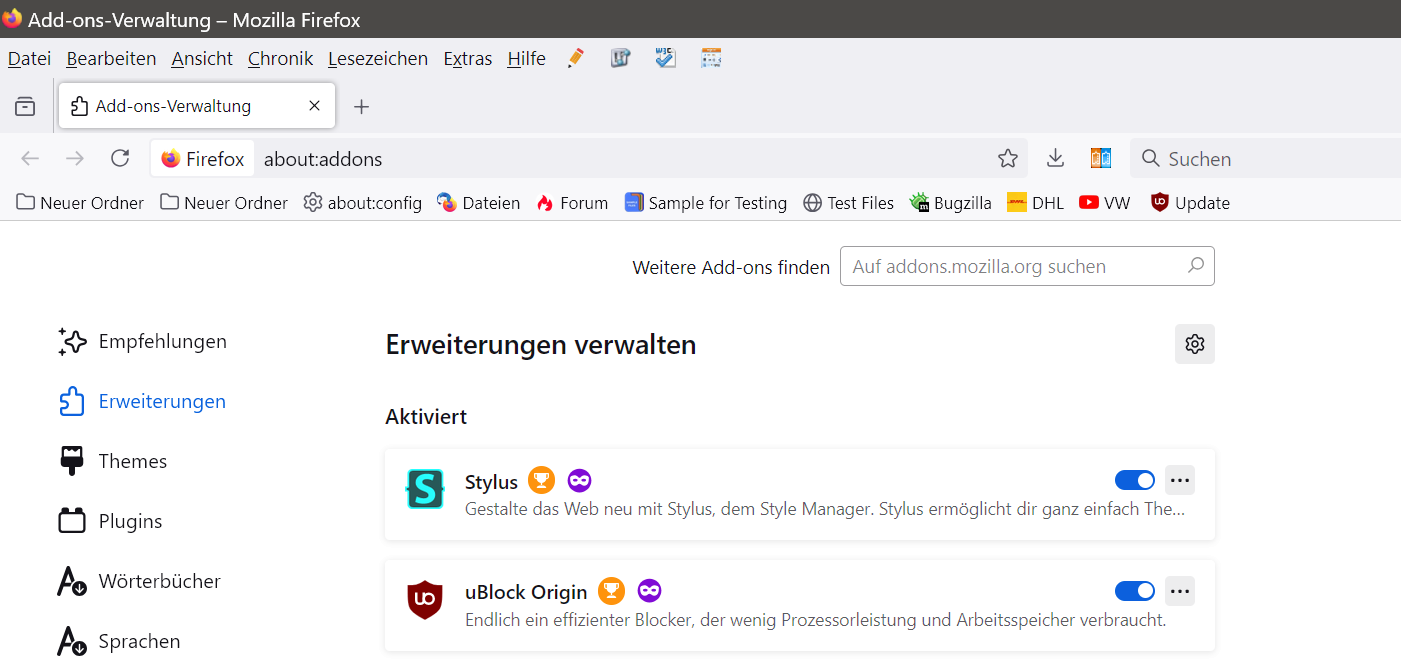1401x667 pixels.
Task: Click the pencil icon in menu bar
Action: pyautogui.click(x=575, y=58)
